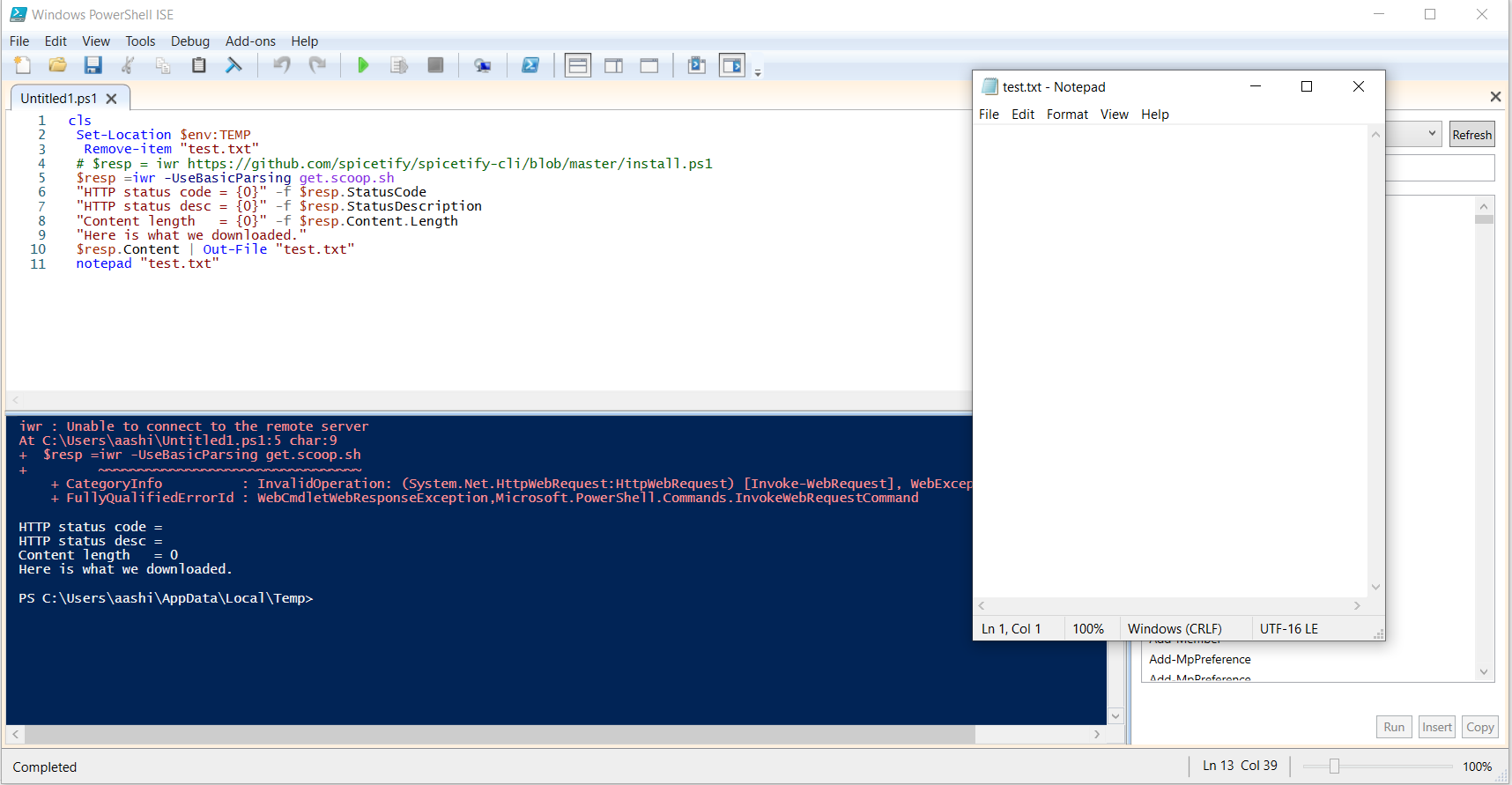This screenshot has width=1512, height=785.
Task: Show script pane on top layout icon
Action: [578, 65]
